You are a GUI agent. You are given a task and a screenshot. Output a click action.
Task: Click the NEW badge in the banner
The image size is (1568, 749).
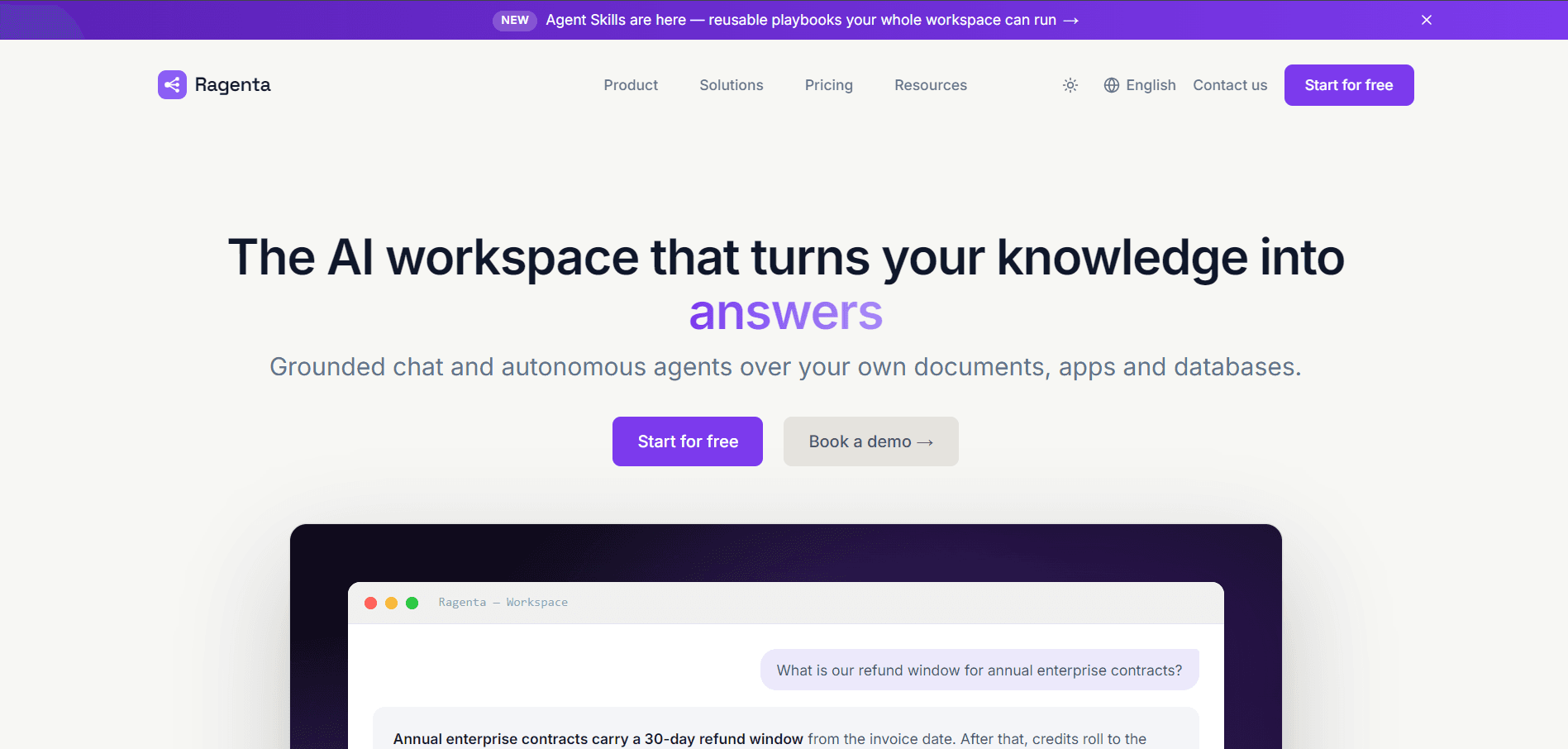tap(515, 20)
